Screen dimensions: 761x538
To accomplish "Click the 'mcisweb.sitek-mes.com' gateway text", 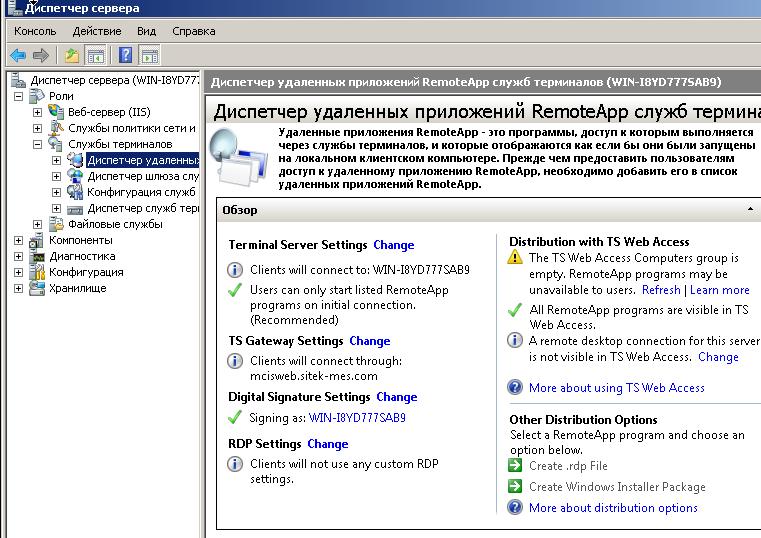I will 314,376.
